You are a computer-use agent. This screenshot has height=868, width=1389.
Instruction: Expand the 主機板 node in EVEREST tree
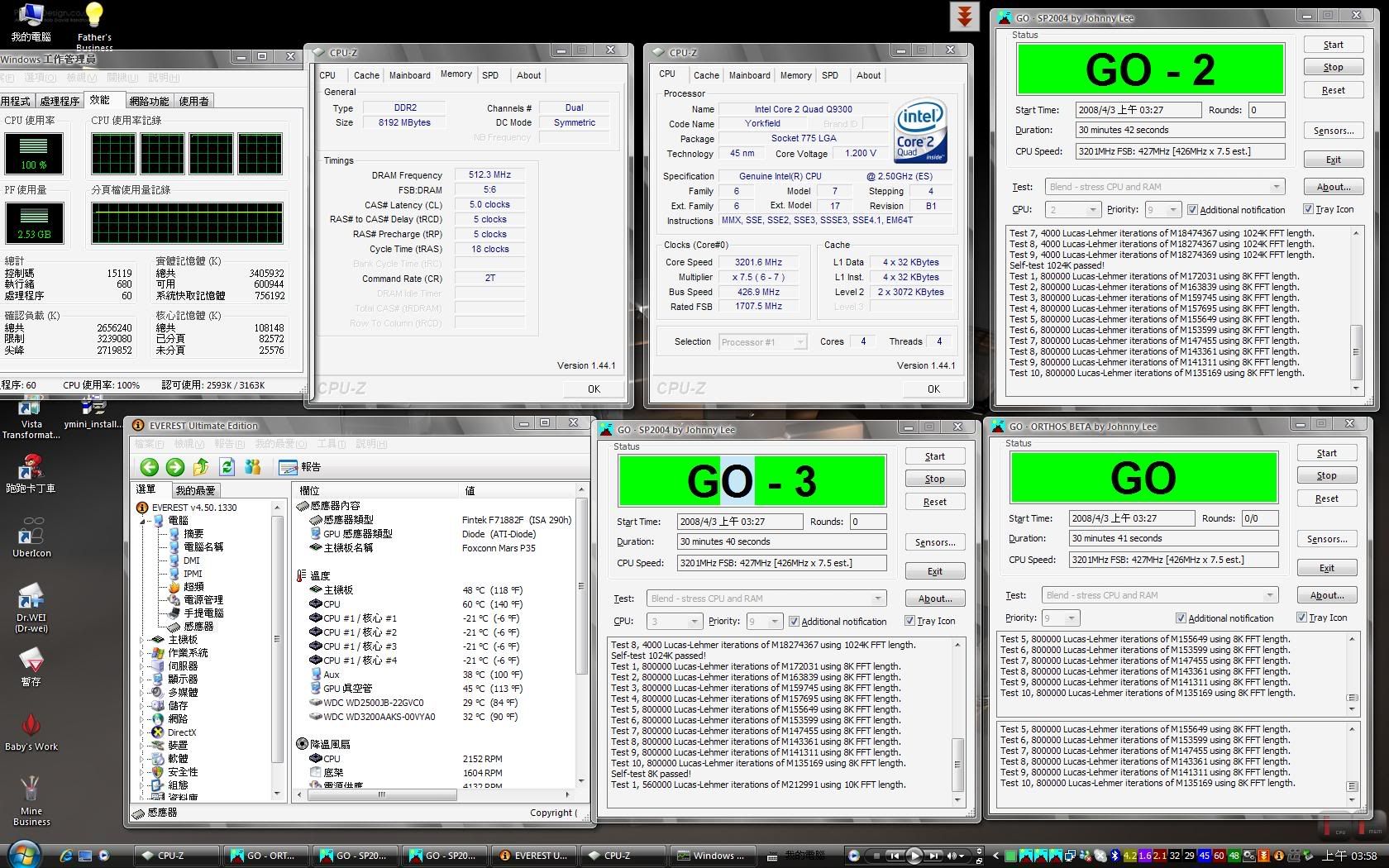coord(143,640)
